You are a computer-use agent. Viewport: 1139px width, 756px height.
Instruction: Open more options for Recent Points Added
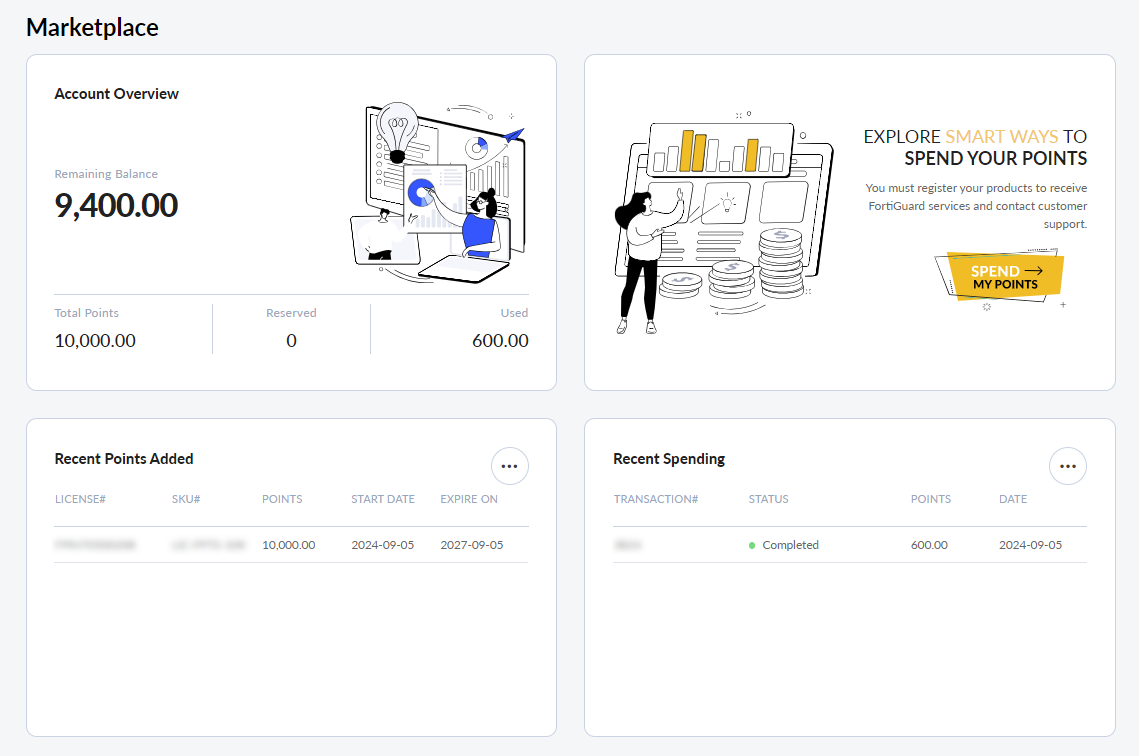click(510, 466)
